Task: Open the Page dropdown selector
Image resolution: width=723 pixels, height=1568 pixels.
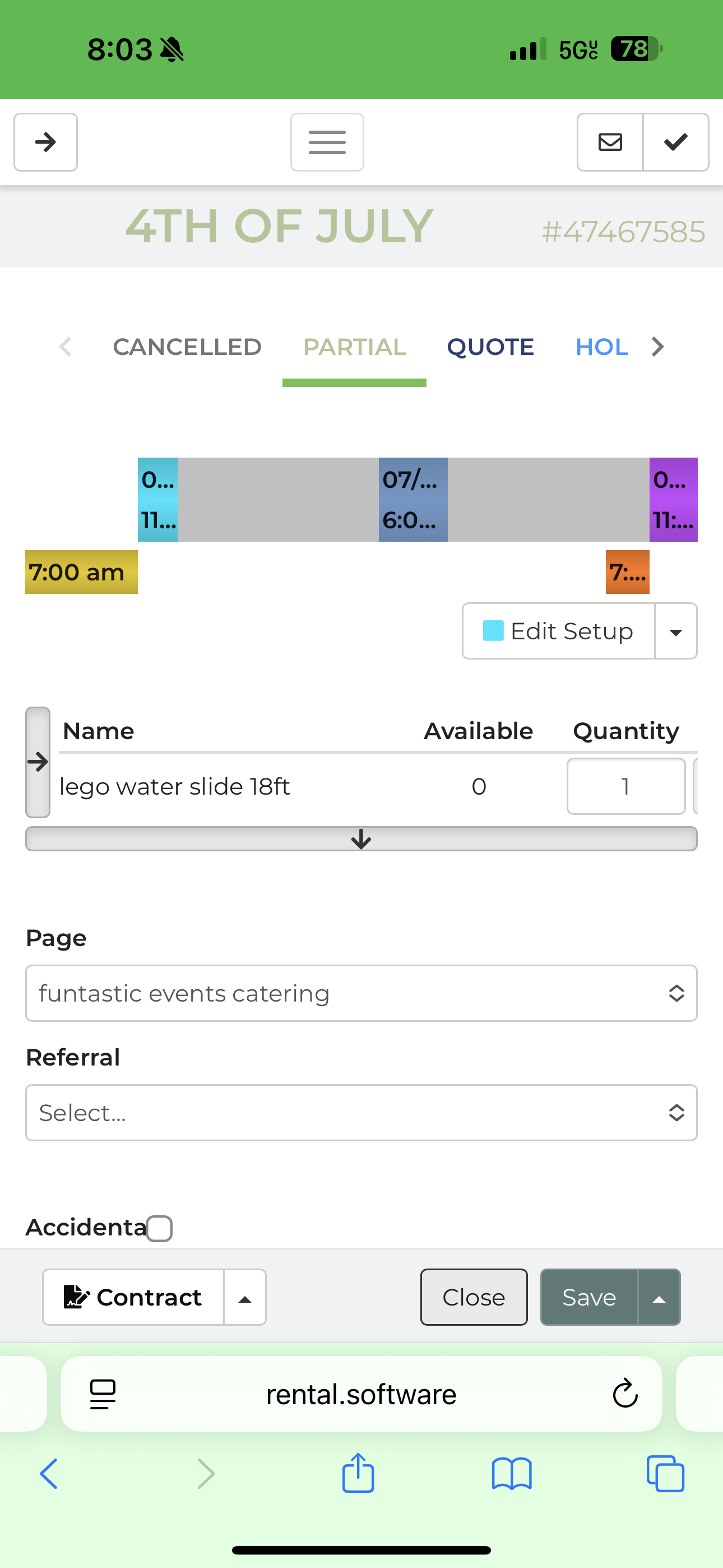Action: [361, 993]
